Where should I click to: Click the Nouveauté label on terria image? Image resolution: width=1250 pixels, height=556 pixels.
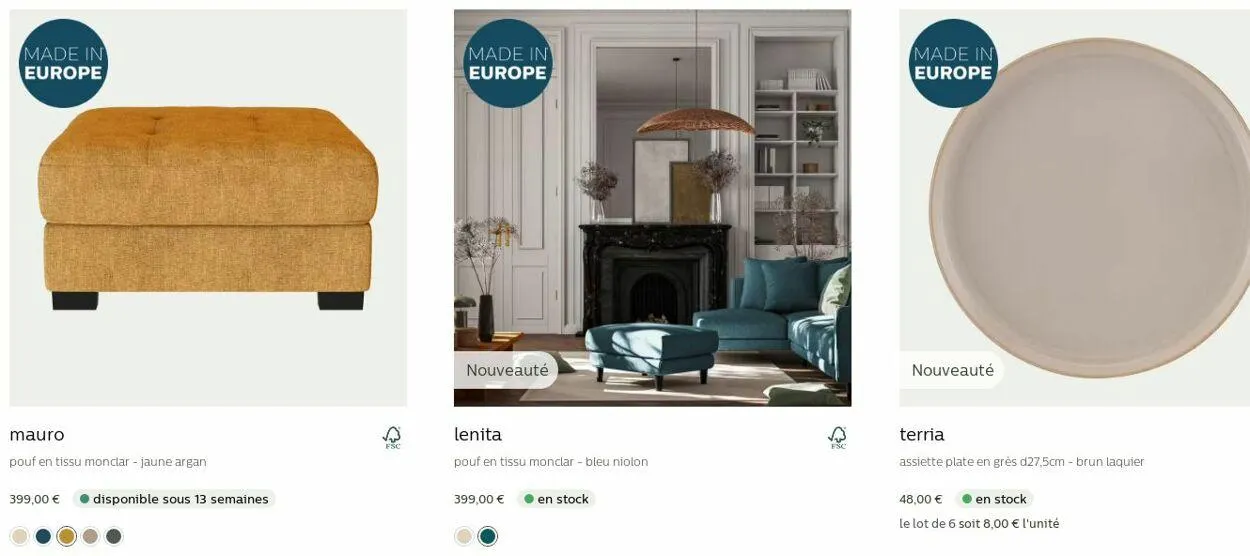pos(951,370)
